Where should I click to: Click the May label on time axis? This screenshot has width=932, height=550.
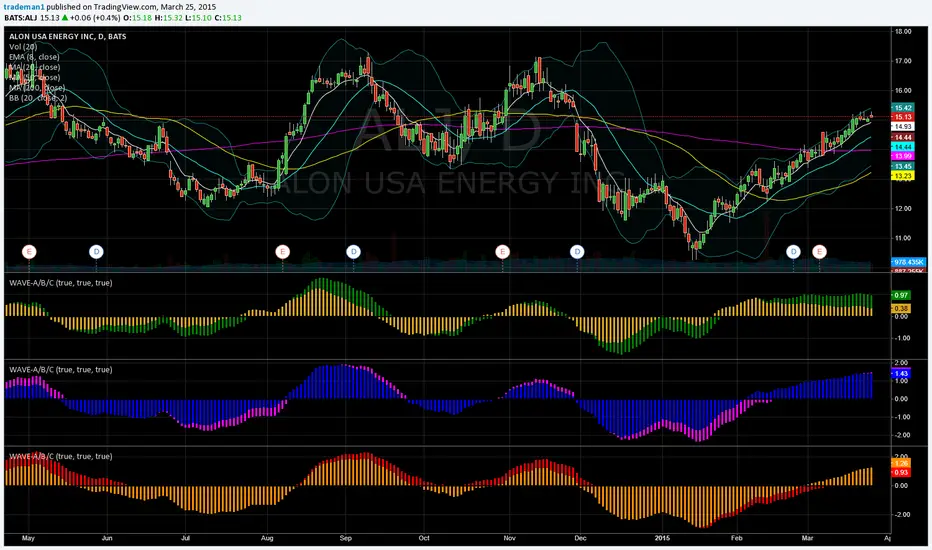[x=28, y=539]
